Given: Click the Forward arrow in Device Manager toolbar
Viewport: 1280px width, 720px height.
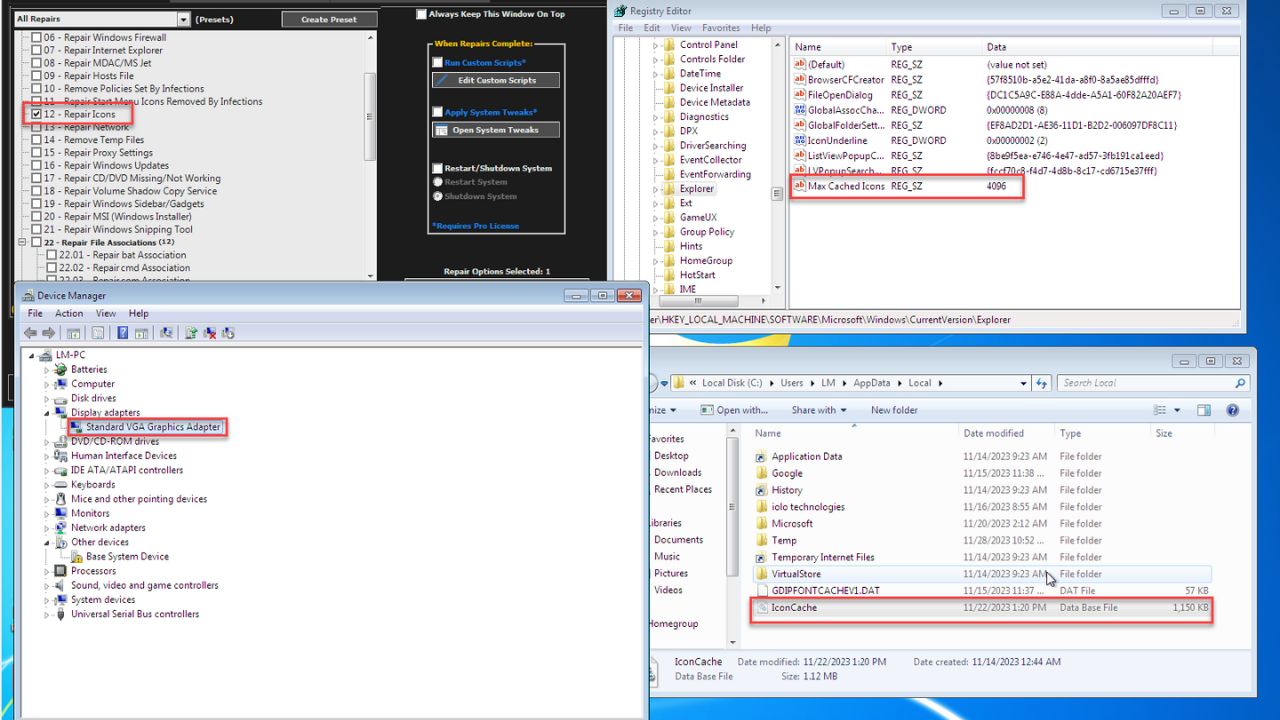Looking at the screenshot, I should tap(48, 333).
